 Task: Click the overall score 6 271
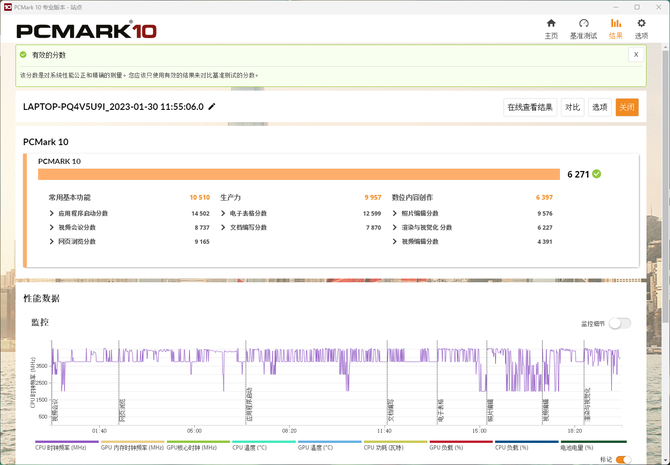click(578, 174)
